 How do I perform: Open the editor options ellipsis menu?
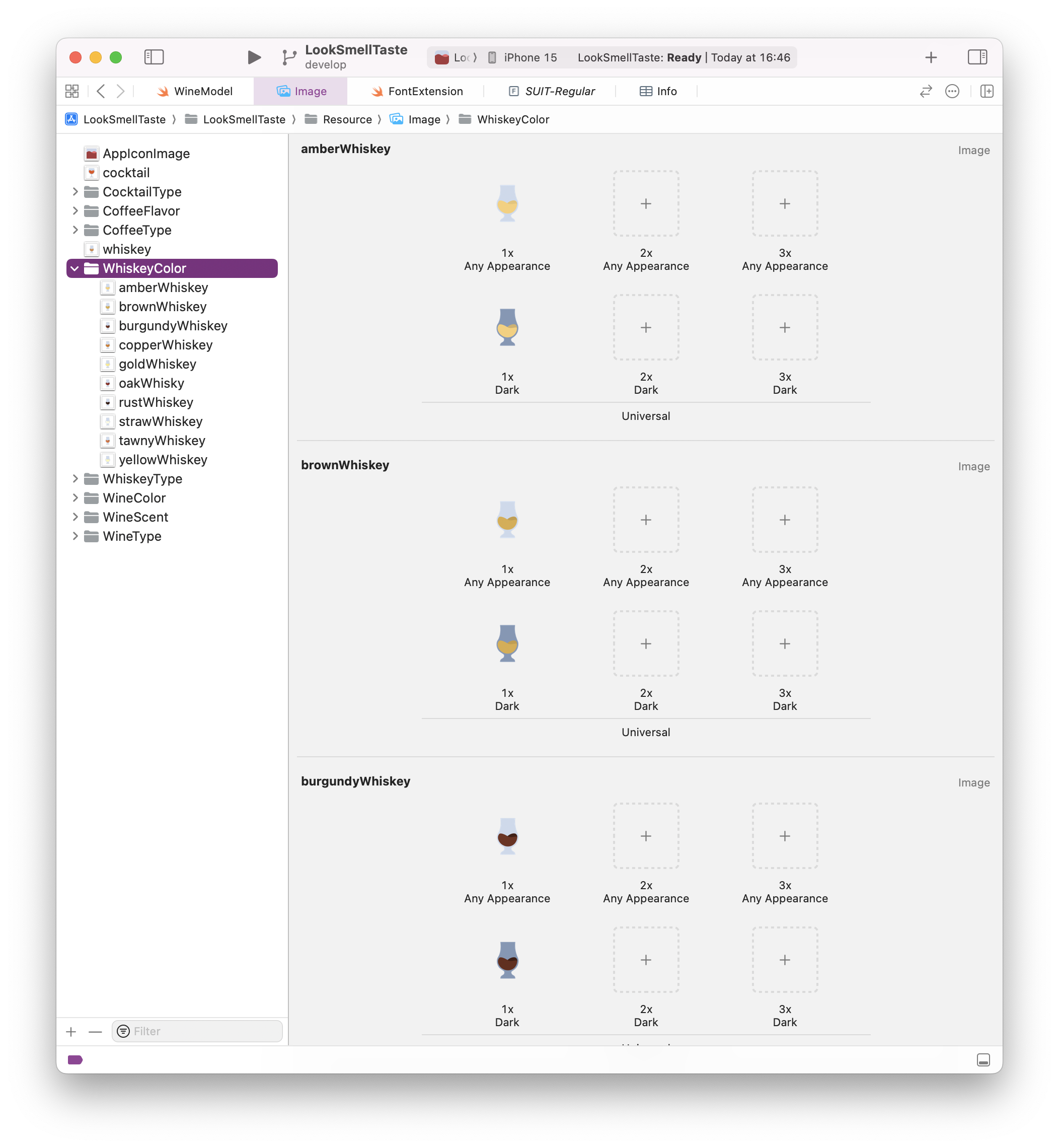pyautogui.click(x=952, y=91)
